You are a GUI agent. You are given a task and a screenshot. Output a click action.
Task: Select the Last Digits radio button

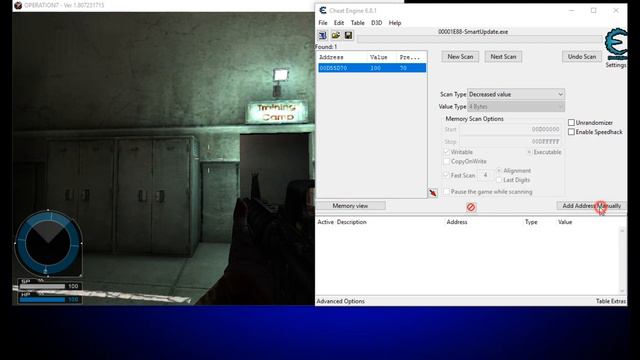[499, 180]
